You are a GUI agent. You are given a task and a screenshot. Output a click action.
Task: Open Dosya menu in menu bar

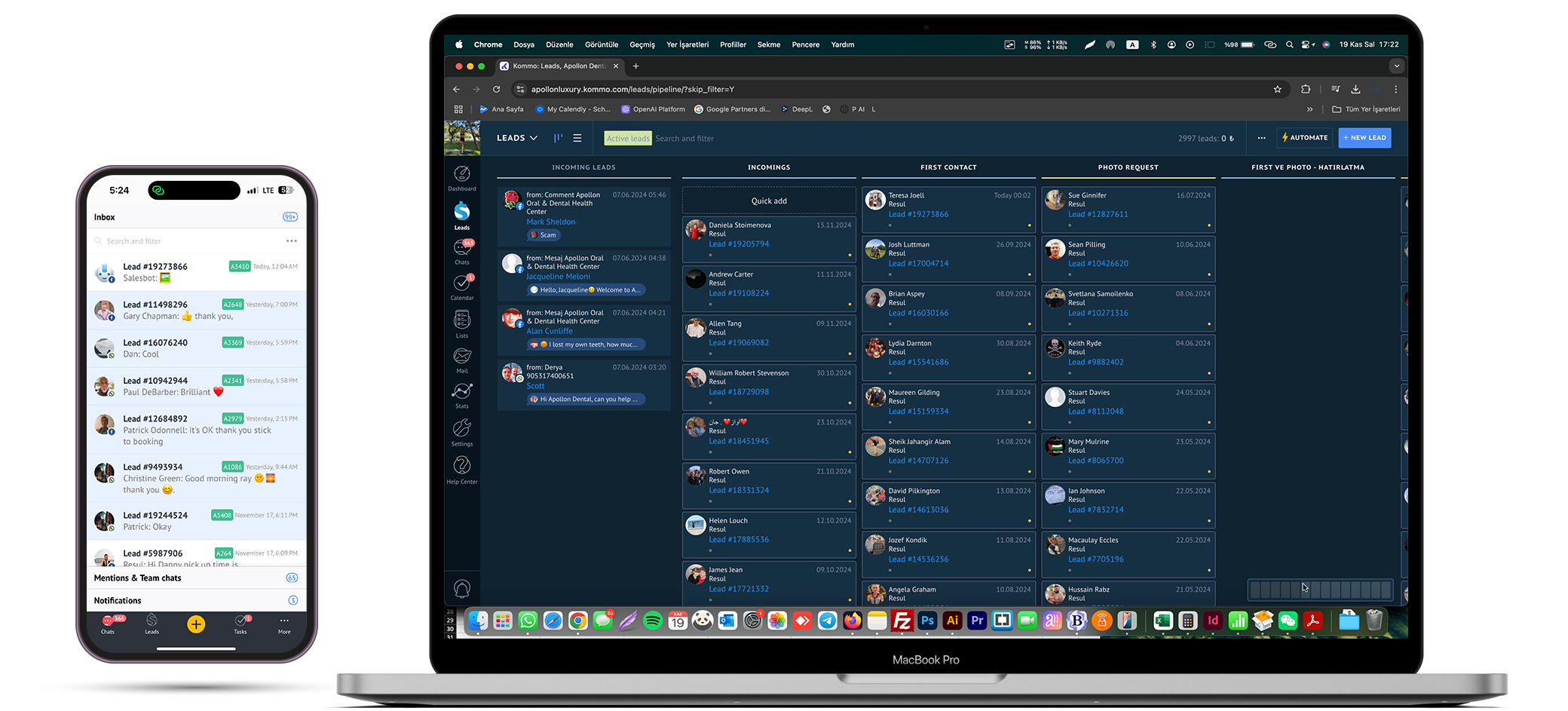click(x=524, y=44)
